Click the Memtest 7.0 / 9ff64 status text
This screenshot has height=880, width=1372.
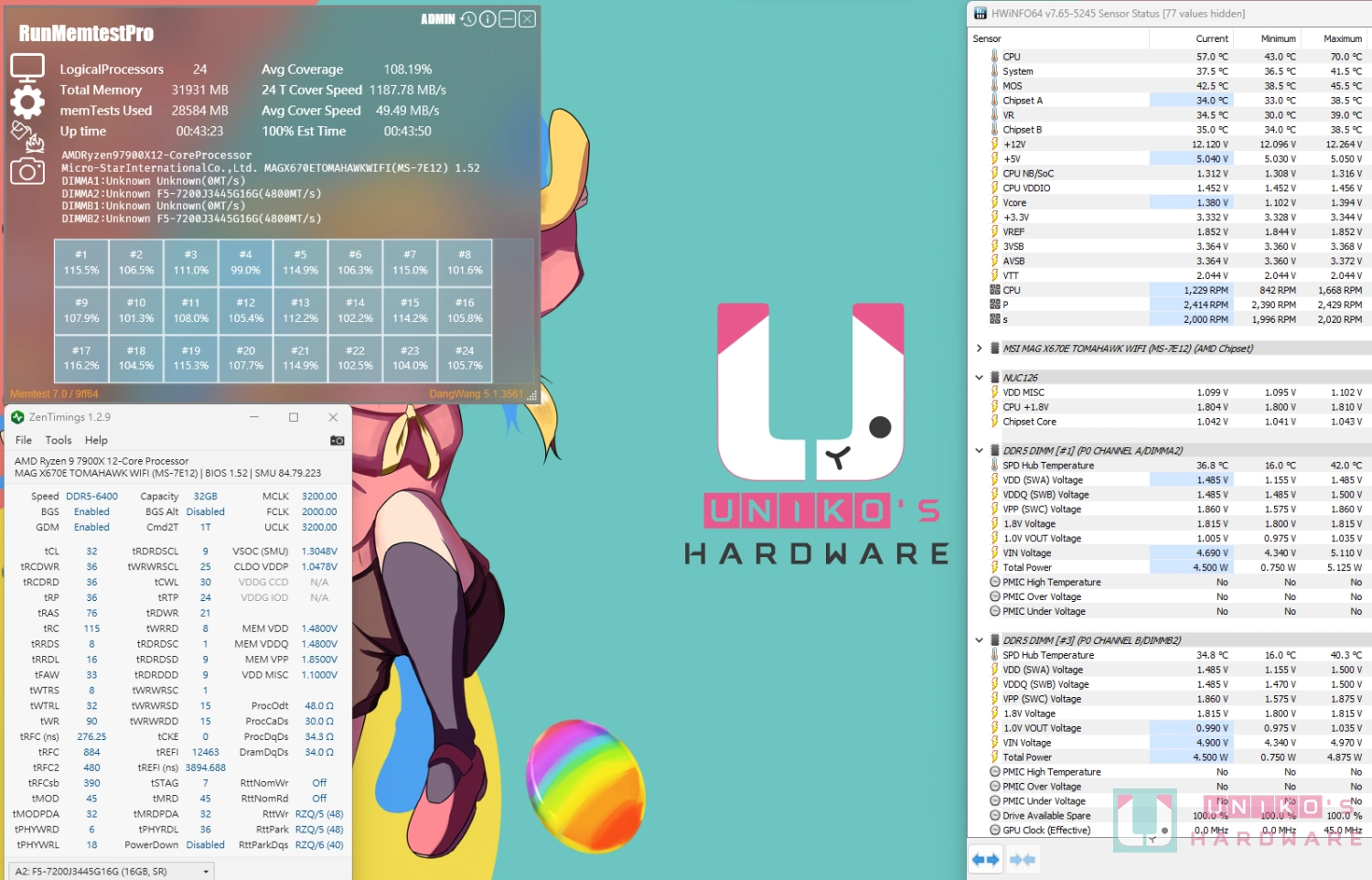54,394
